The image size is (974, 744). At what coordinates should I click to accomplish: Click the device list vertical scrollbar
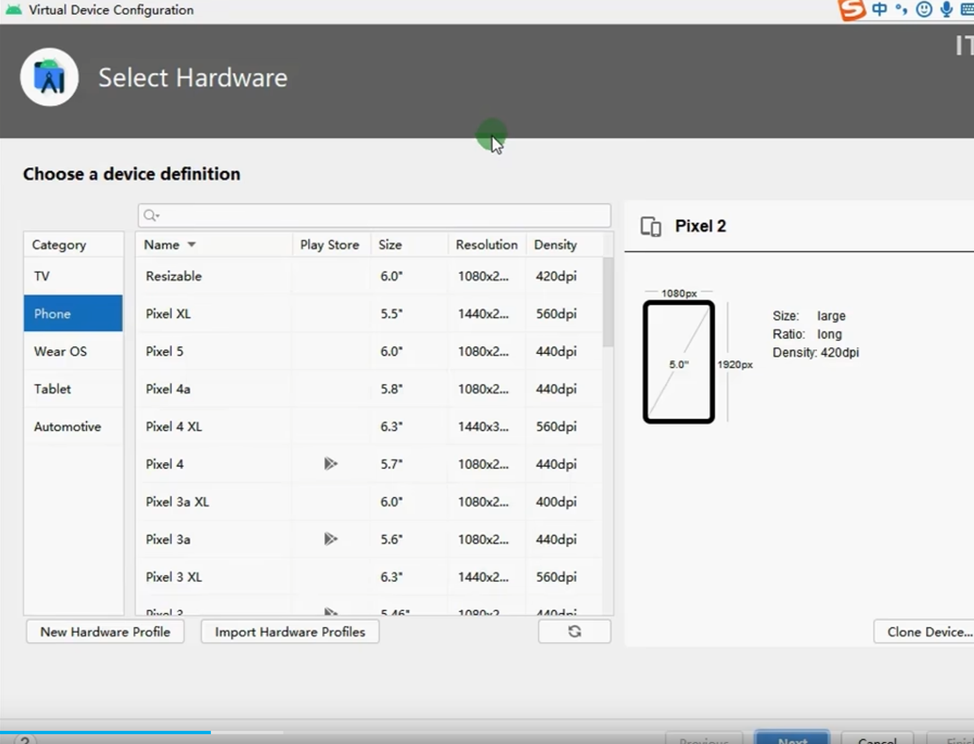point(608,302)
